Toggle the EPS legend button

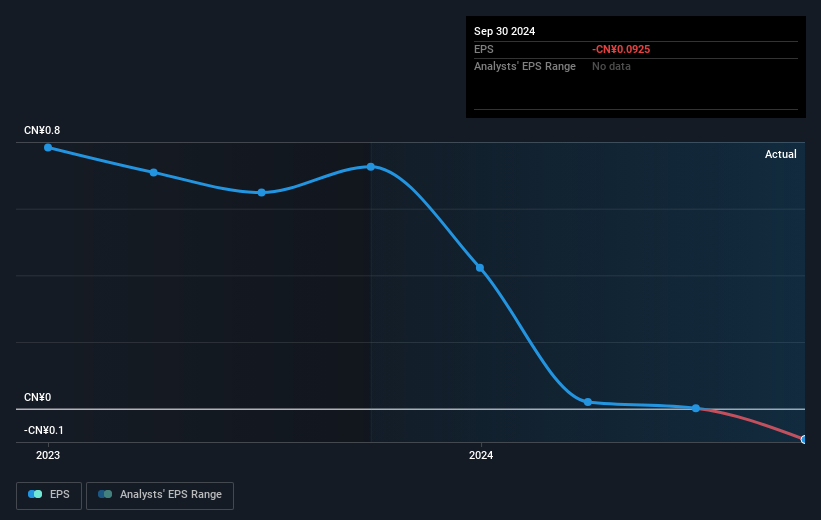(49, 495)
